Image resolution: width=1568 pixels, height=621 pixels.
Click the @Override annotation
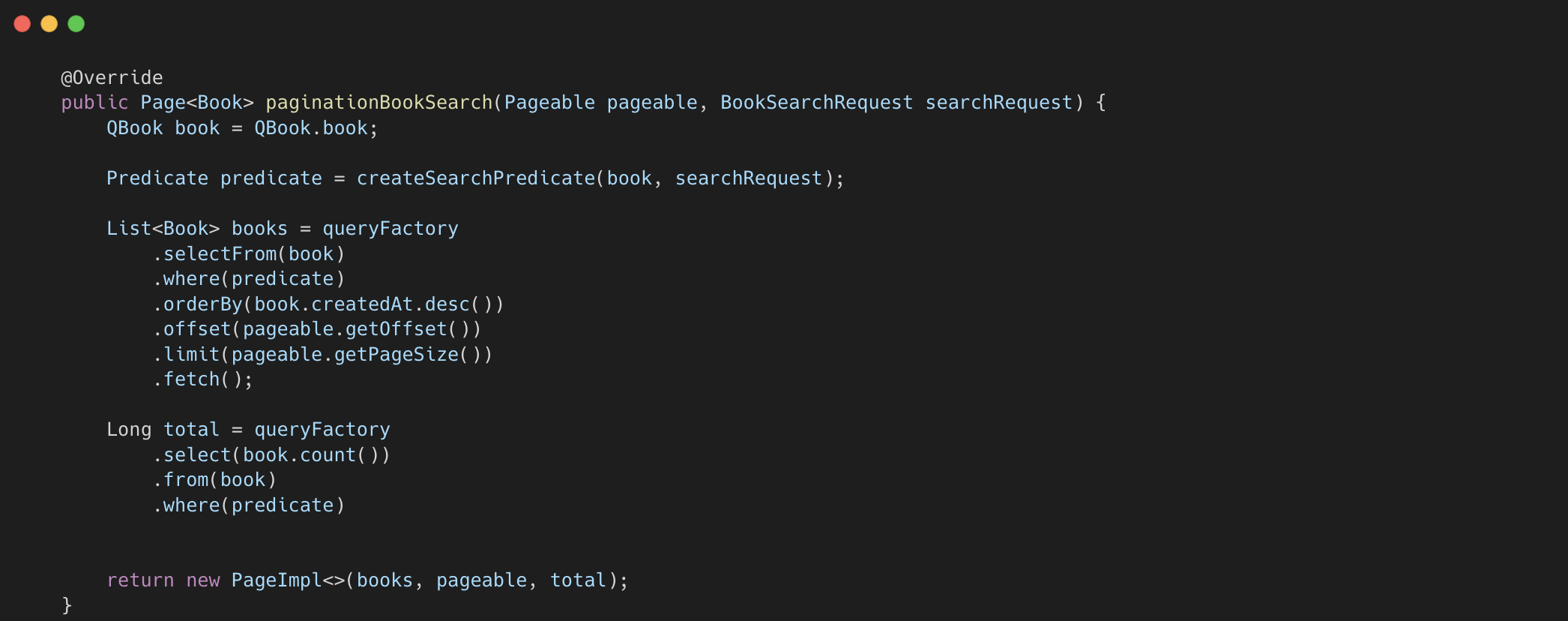coord(112,78)
